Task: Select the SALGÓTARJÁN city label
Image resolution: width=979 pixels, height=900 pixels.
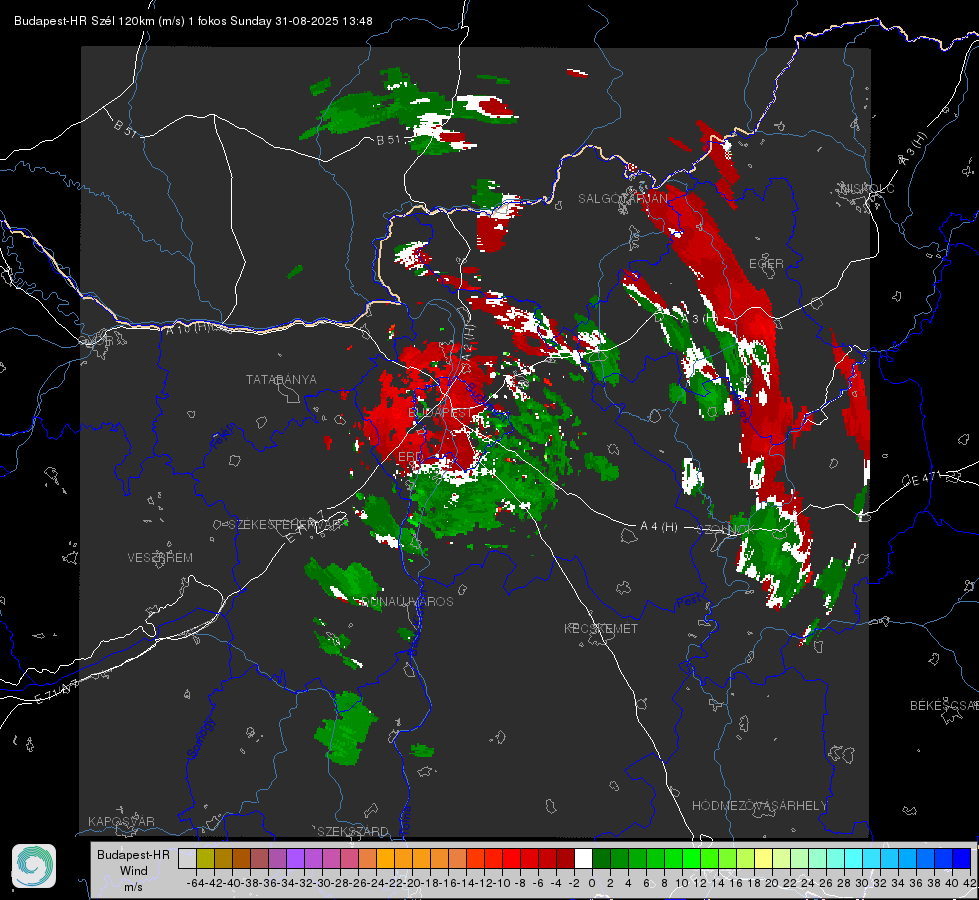Action: click(x=622, y=199)
